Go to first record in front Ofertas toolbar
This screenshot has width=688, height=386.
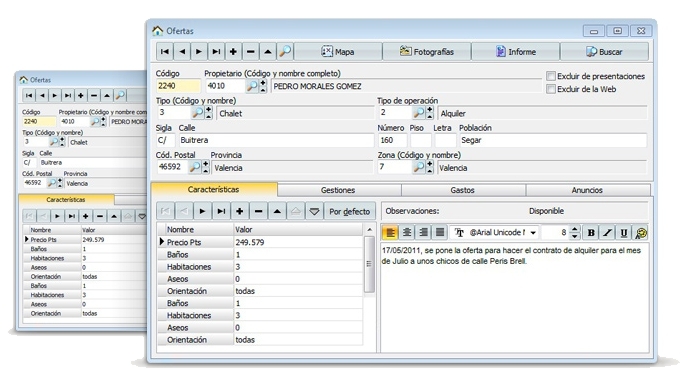click(x=165, y=52)
